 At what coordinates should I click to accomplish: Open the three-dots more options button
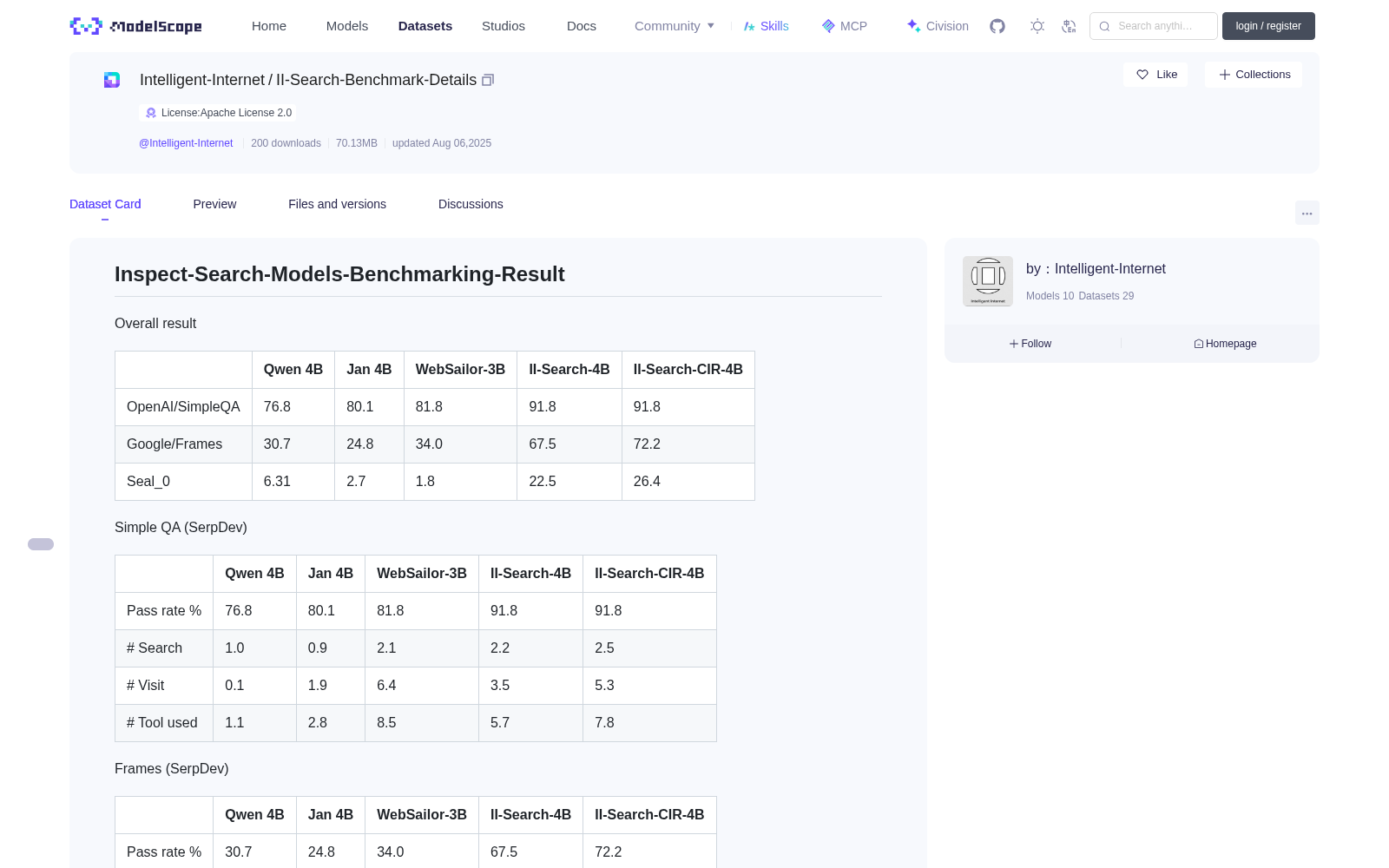[x=1307, y=213]
